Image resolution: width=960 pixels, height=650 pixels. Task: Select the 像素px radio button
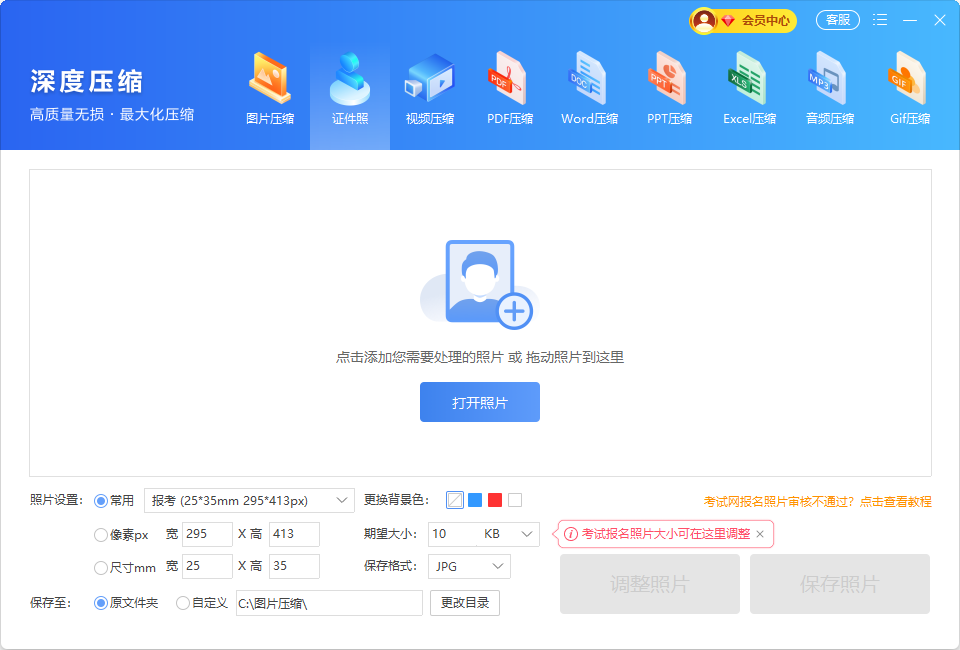click(101, 535)
